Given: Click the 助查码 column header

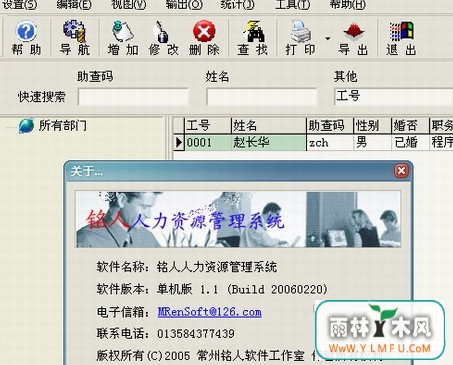Looking at the screenshot, I should click(330, 126).
